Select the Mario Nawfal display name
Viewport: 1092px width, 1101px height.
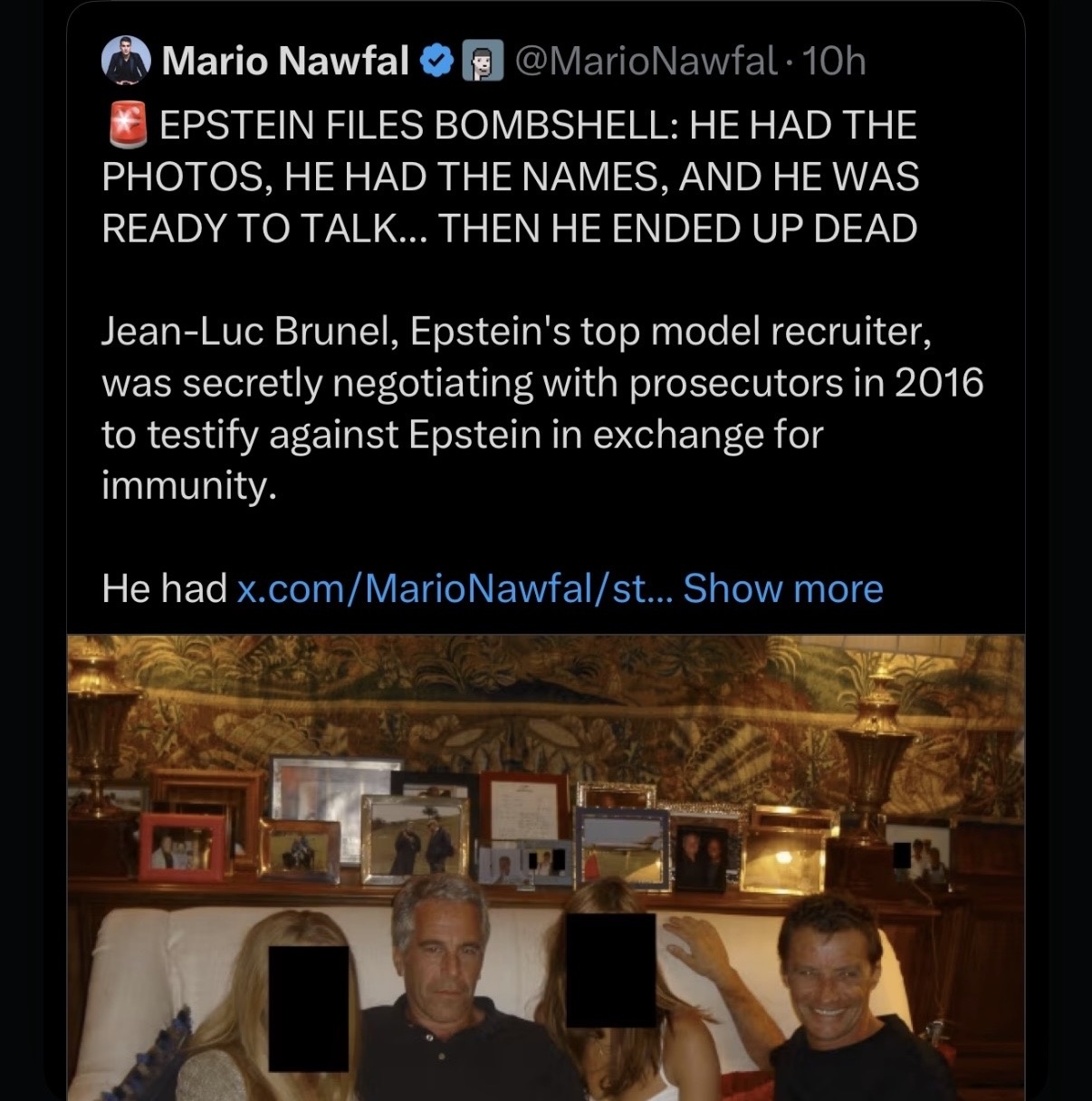point(285,61)
